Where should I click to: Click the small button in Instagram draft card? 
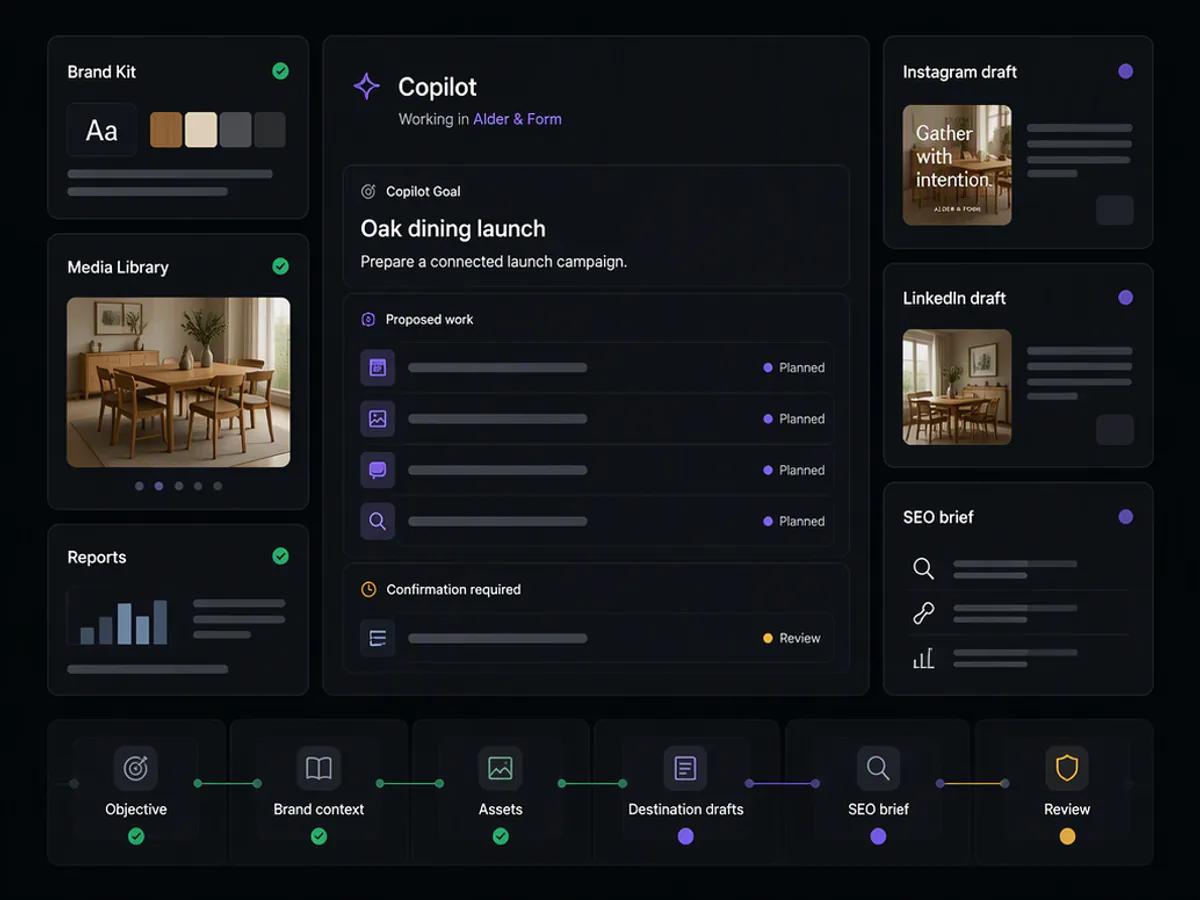[x=1115, y=210]
